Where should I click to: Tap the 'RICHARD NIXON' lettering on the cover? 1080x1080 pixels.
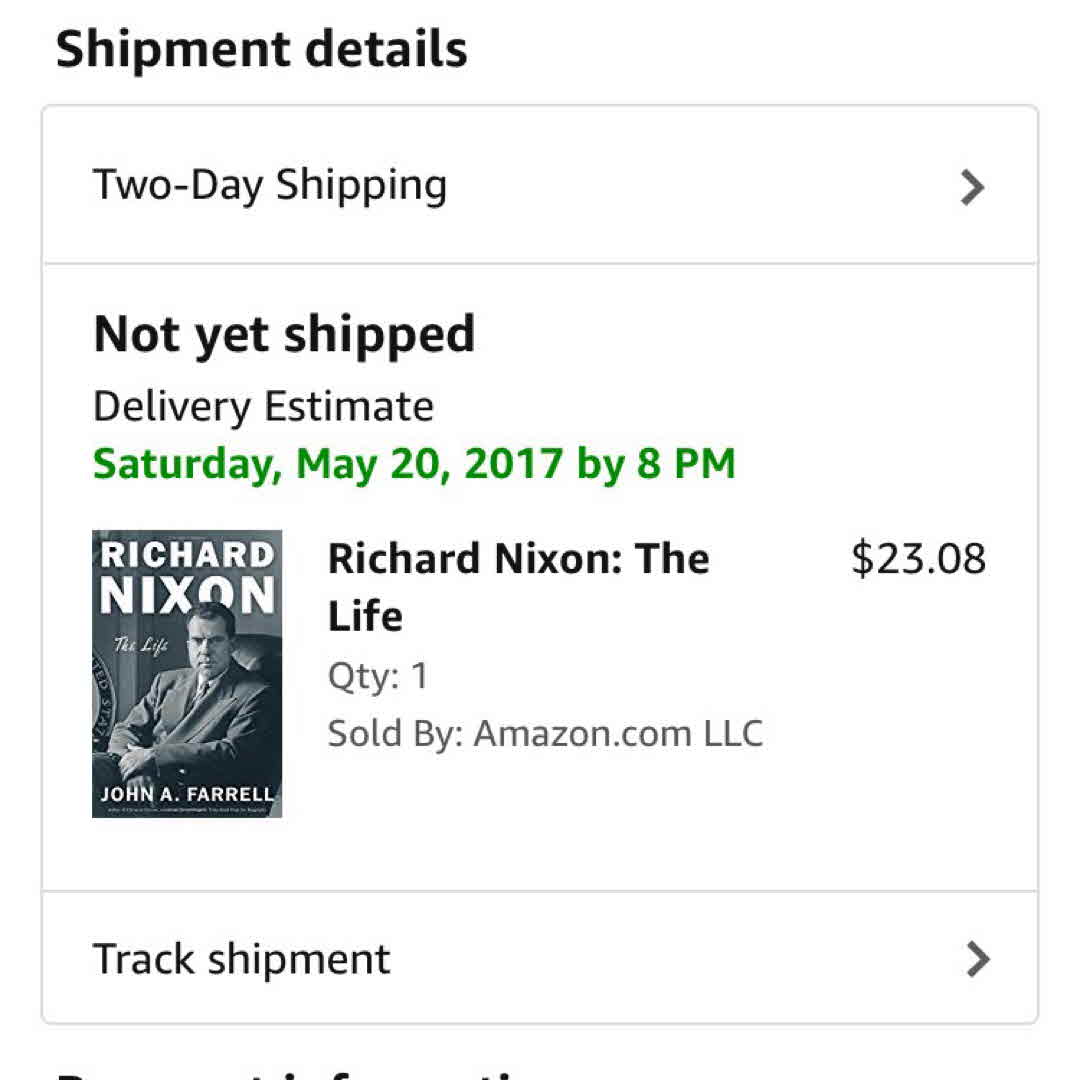tap(187, 577)
